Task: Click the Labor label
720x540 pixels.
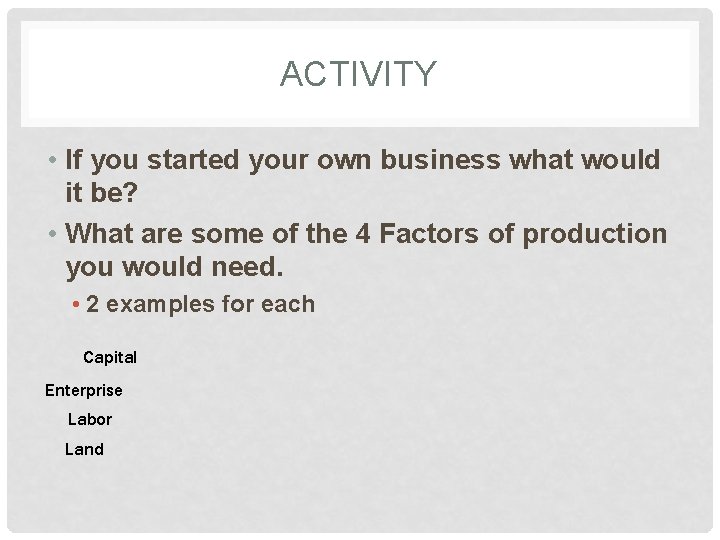Action: 90,419
